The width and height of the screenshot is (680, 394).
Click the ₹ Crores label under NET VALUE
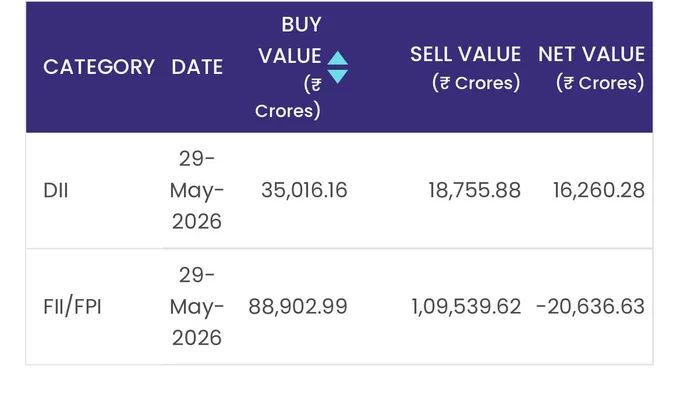(x=600, y=83)
